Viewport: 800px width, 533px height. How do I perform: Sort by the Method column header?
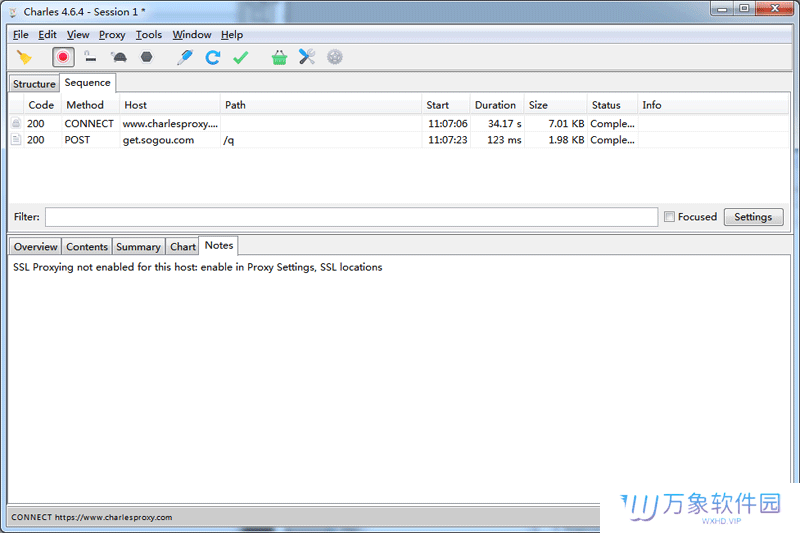click(x=90, y=105)
